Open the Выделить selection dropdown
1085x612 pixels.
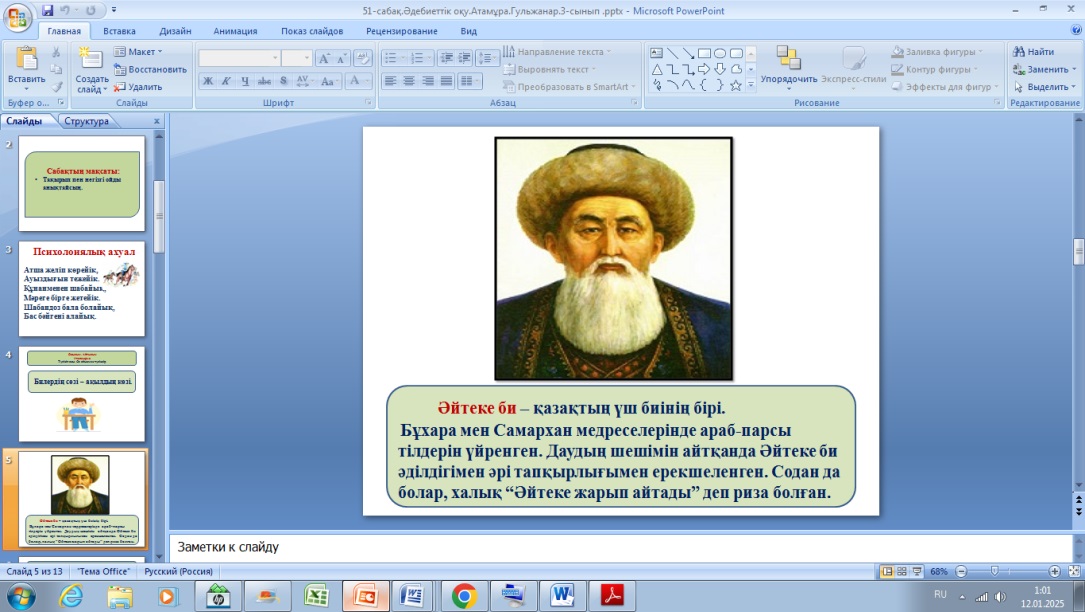click(x=1045, y=87)
